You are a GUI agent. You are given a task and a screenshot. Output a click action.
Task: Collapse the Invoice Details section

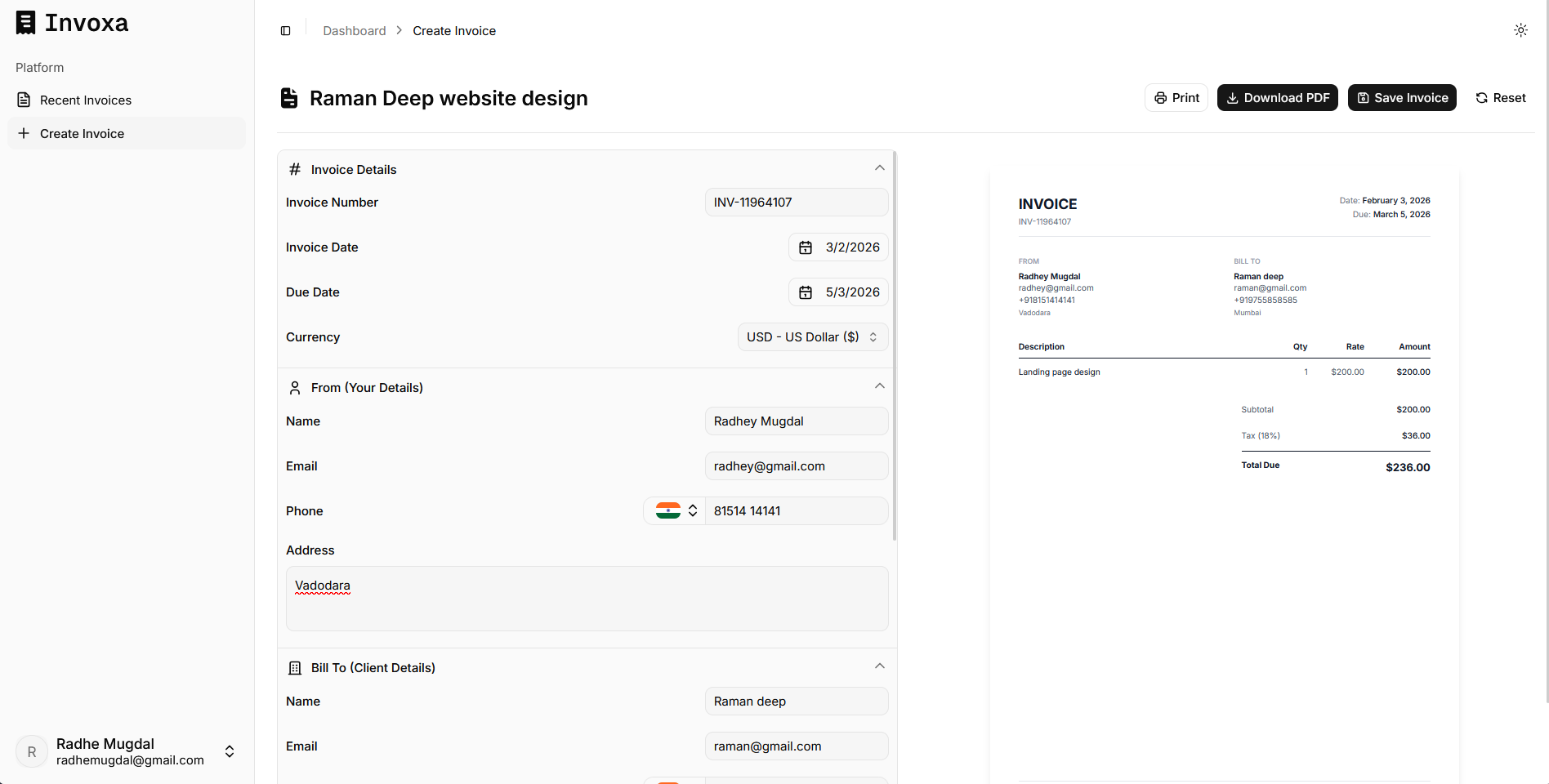pyautogui.click(x=879, y=168)
